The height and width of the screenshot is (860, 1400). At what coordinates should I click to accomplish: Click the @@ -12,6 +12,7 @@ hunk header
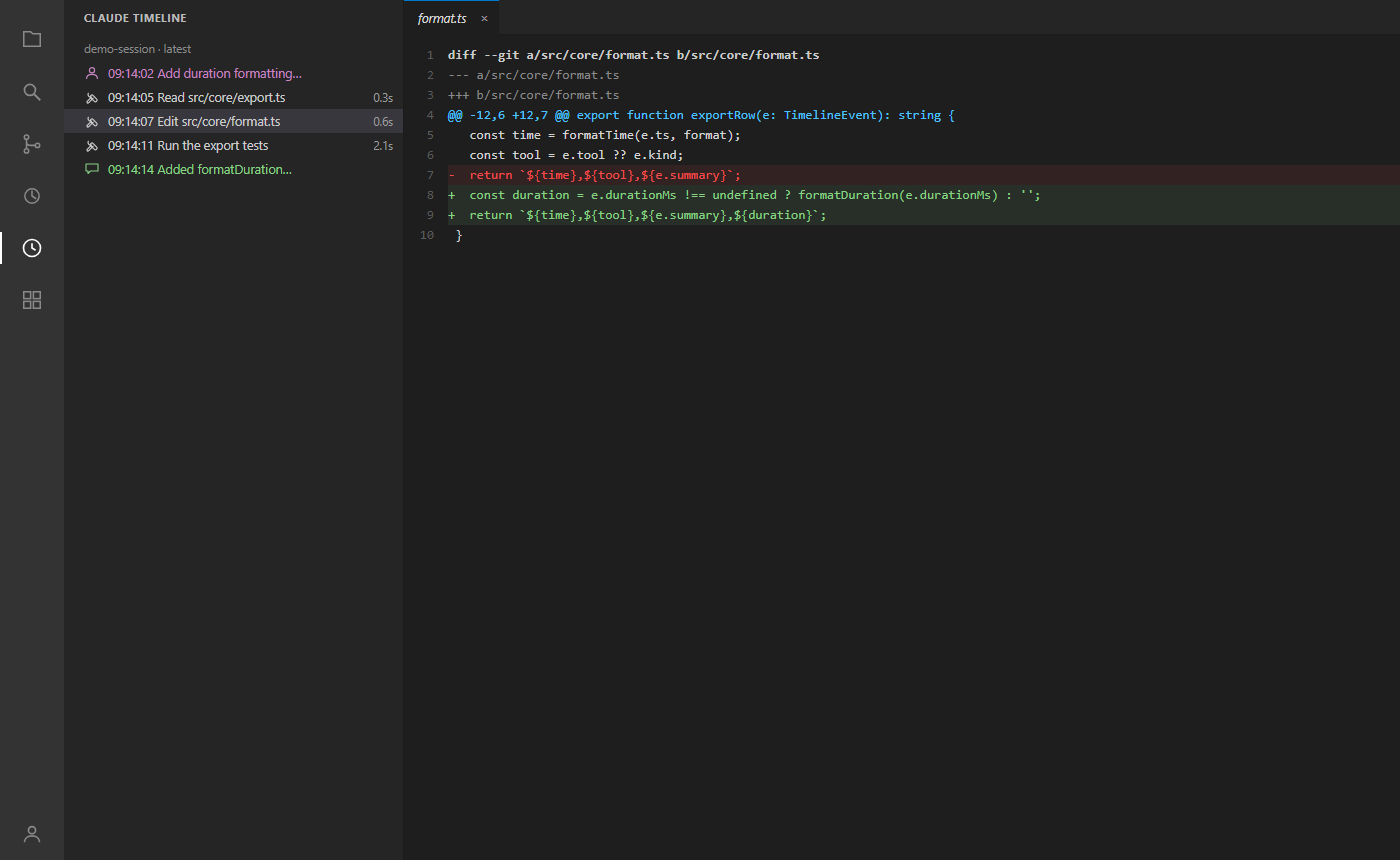(x=701, y=115)
